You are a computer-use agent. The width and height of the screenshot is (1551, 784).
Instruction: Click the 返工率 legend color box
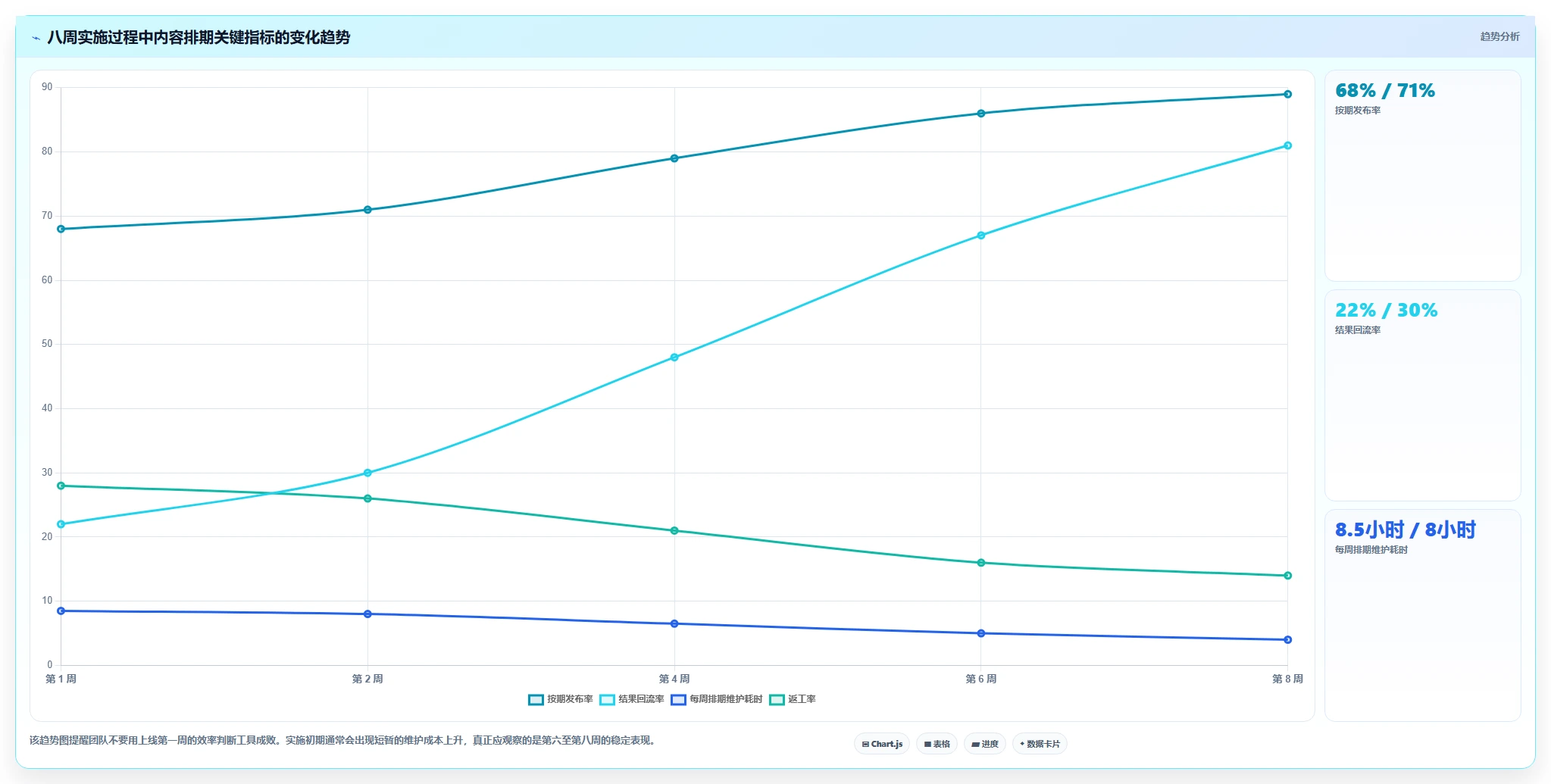click(x=777, y=699)
